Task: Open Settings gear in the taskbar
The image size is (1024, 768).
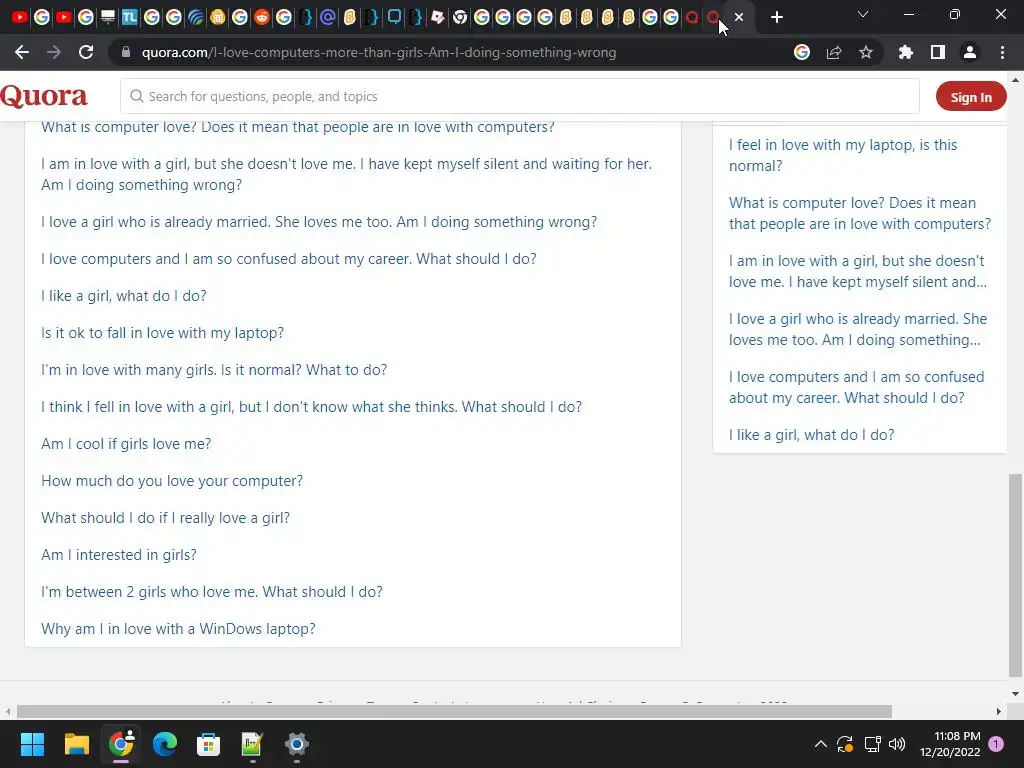Action: coord(296,744)
